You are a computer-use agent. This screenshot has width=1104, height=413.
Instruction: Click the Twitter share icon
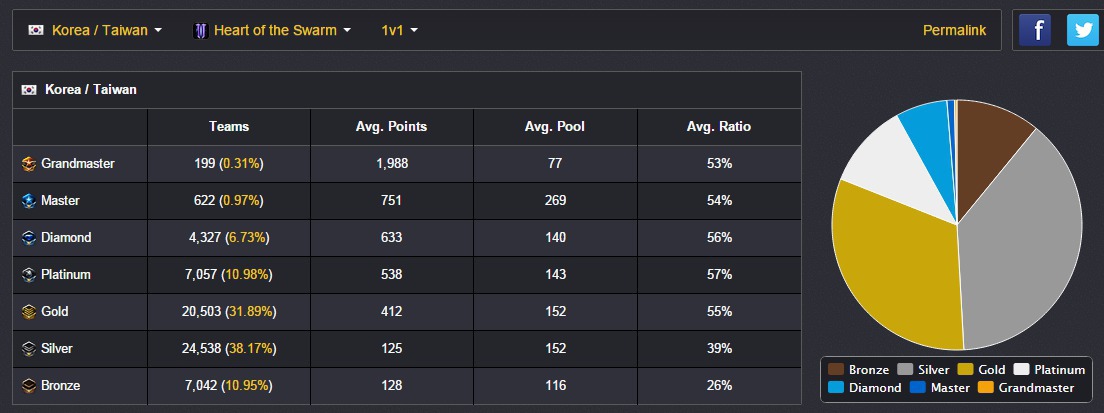[1082, 30]
